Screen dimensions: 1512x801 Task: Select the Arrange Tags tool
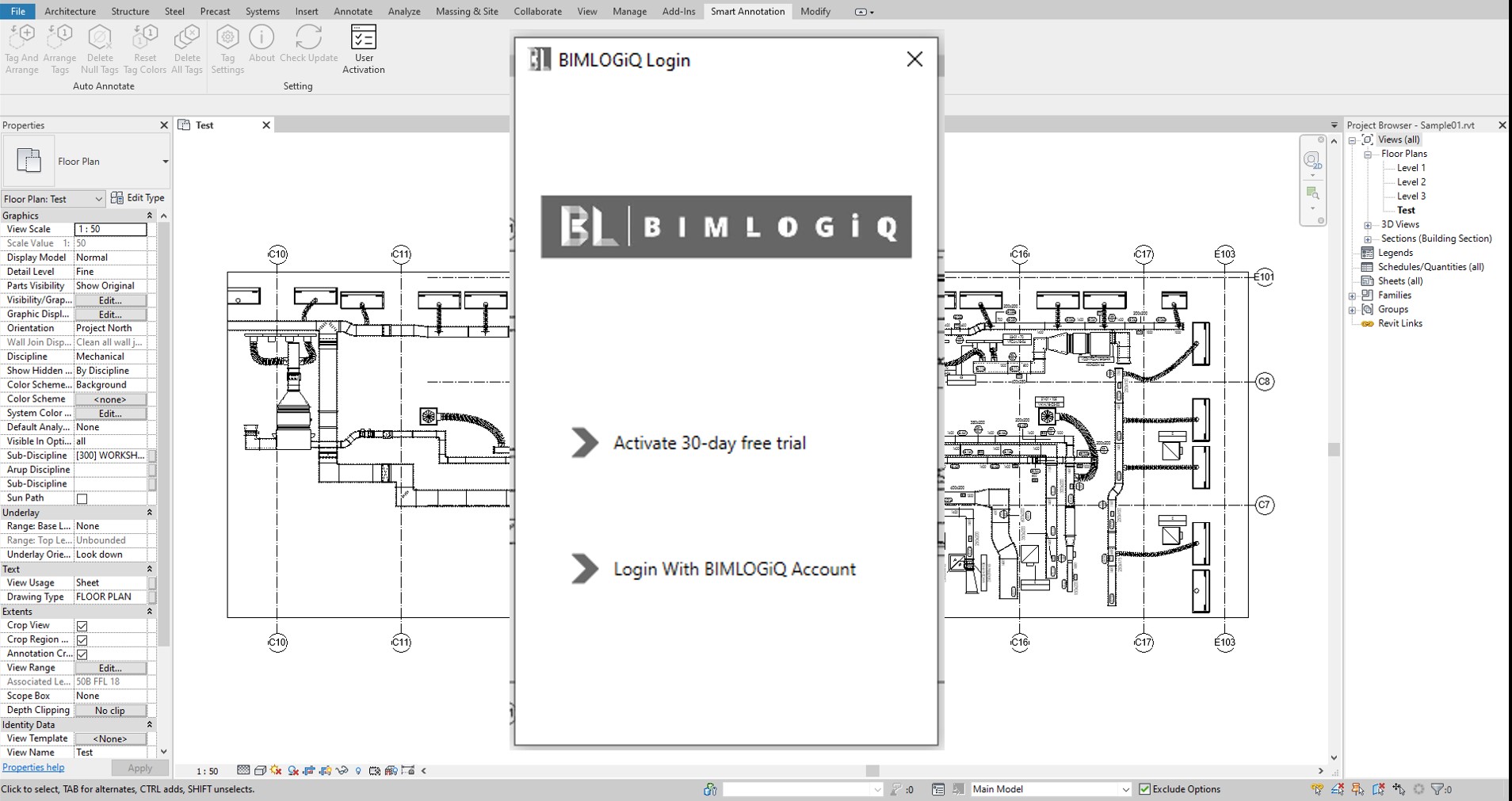59,49
